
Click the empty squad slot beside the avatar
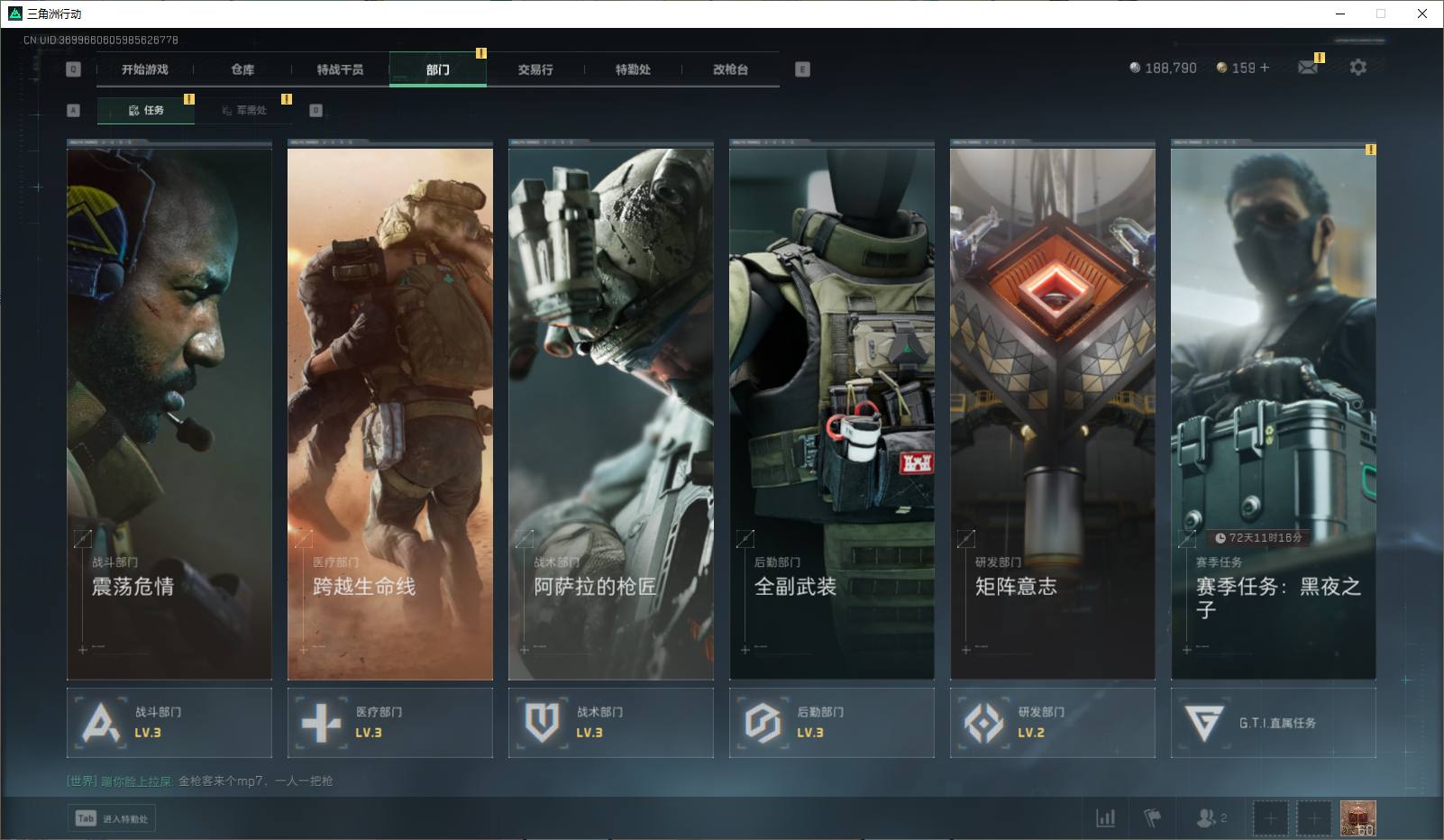coord(1313,818)
